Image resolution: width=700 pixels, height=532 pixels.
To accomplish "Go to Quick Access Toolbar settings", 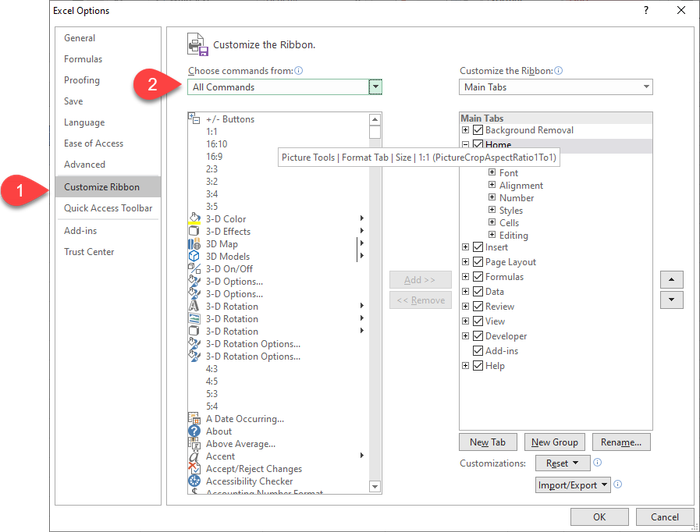I will tap(108, 208).
